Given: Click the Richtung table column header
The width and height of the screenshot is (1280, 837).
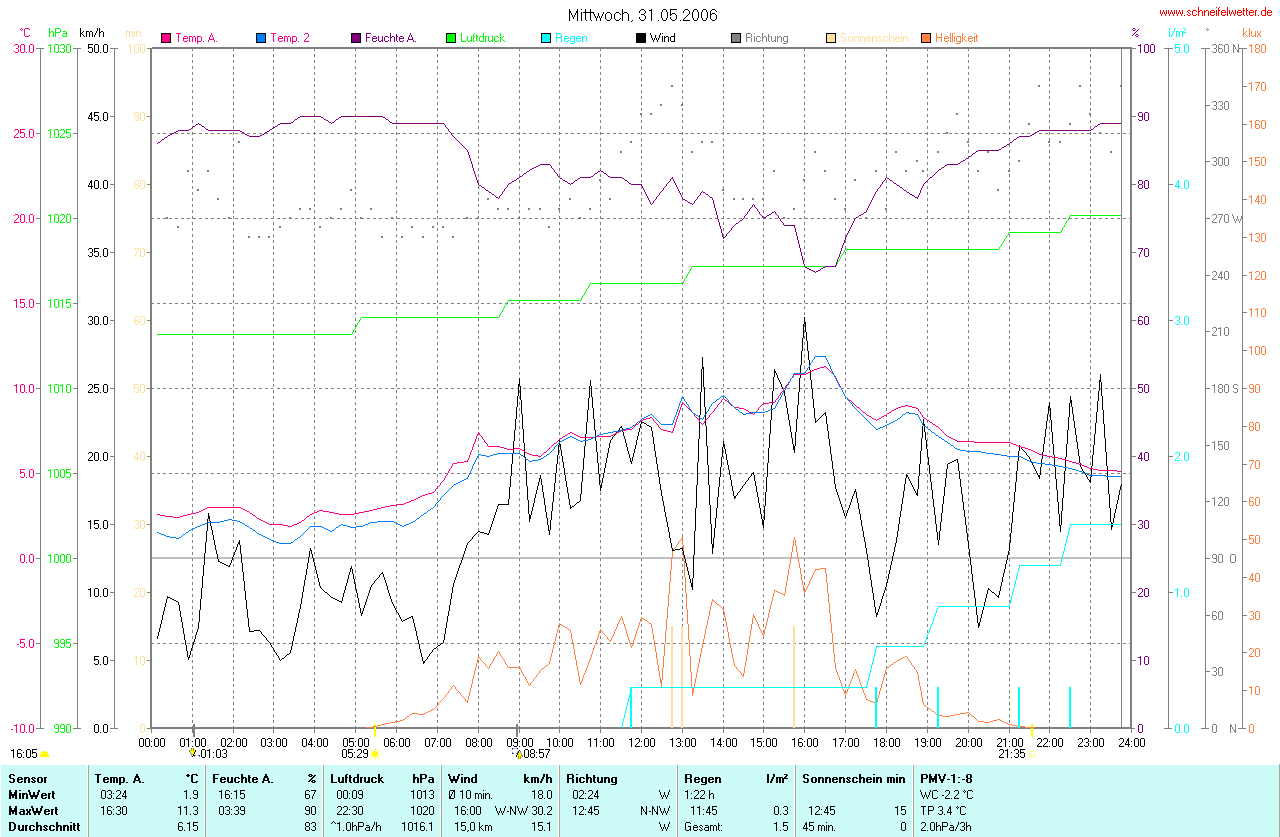Looking at the screenshot, I should coord(592,778).
